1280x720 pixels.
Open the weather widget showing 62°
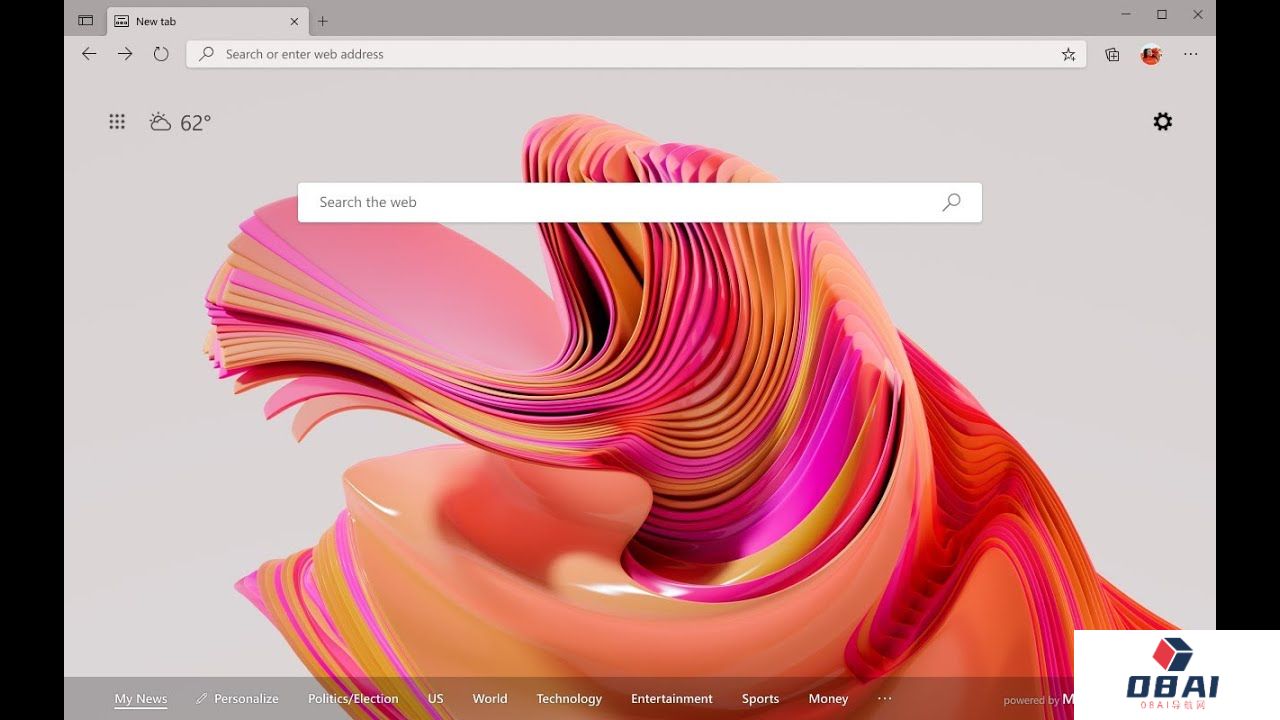[180, 122]
